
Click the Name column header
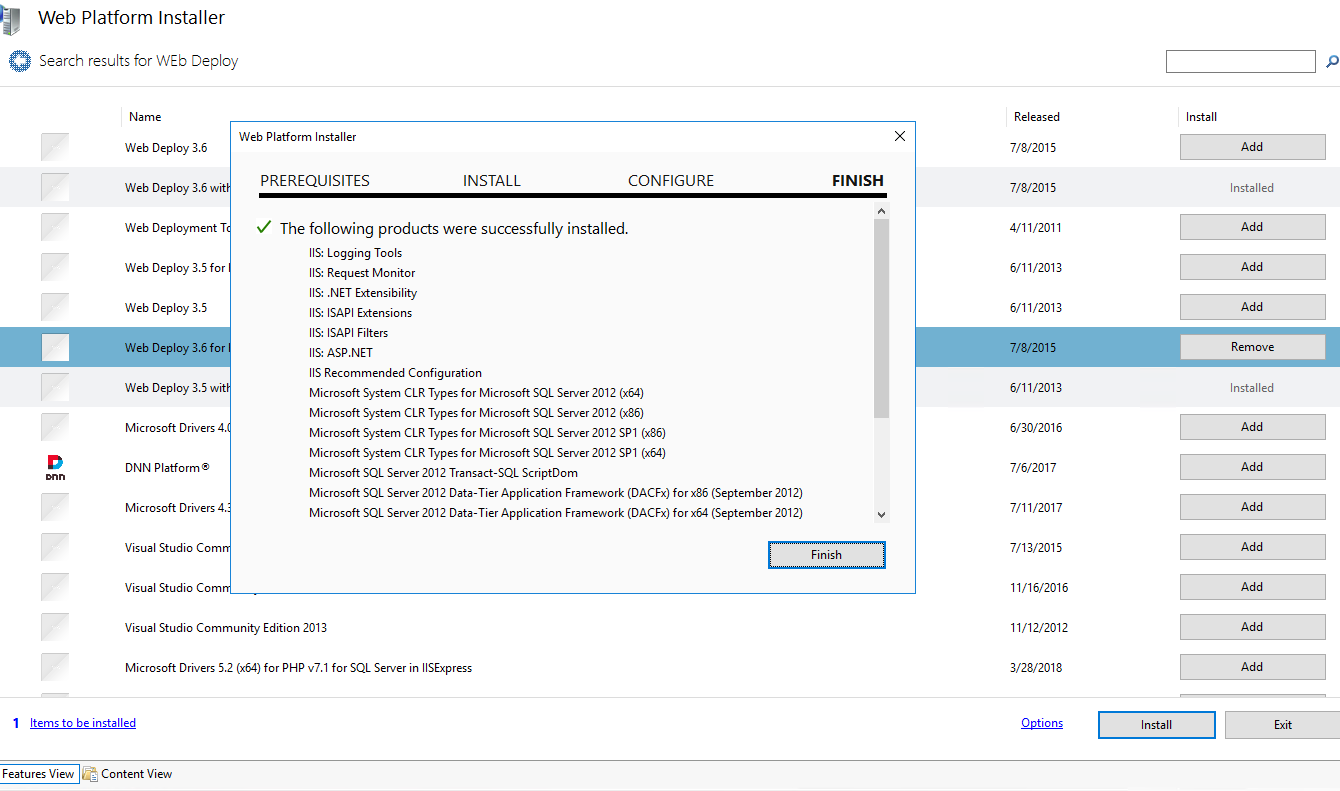(x=145, y=117)
